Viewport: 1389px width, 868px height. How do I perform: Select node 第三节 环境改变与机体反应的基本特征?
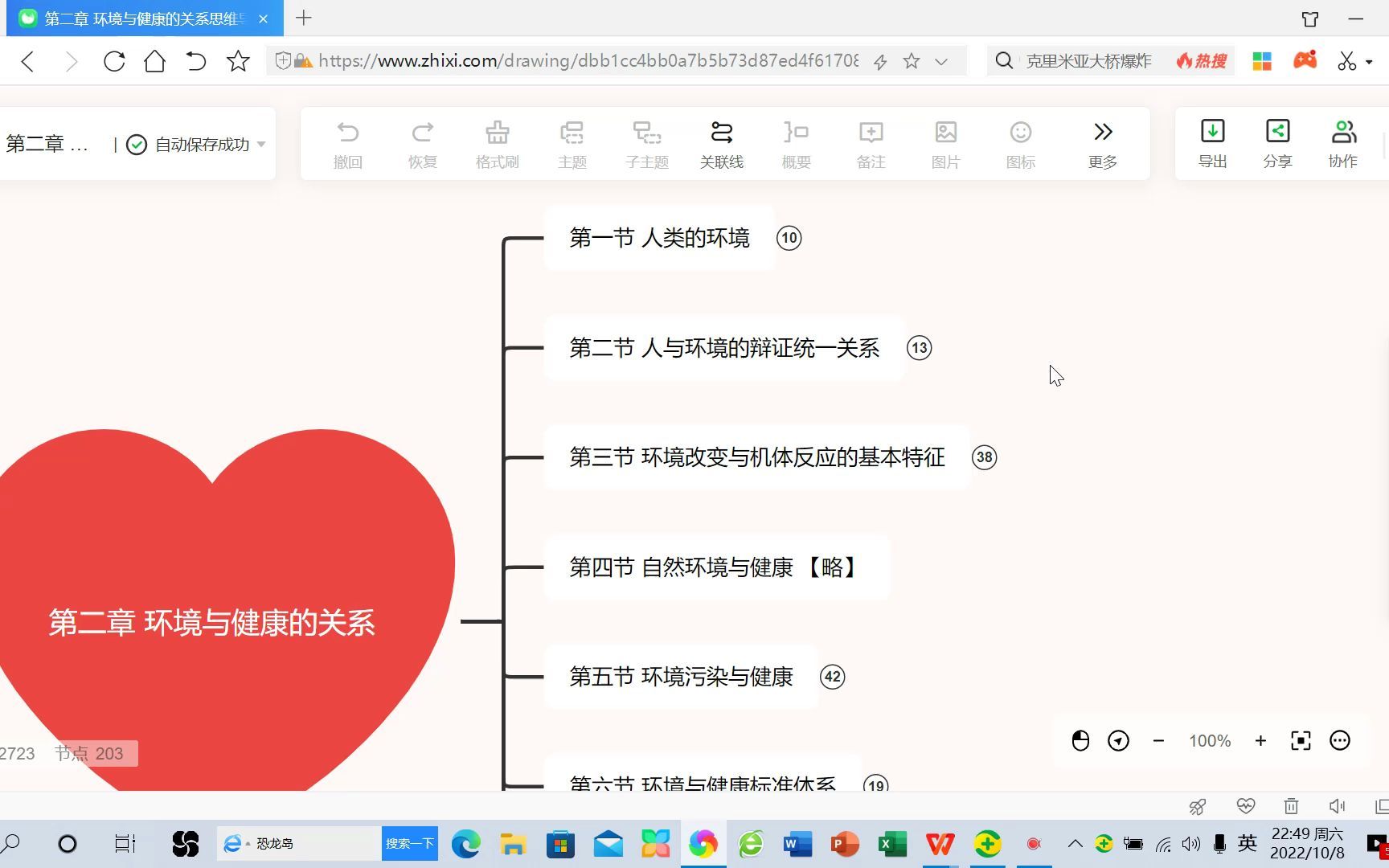[x=757, y=457]
